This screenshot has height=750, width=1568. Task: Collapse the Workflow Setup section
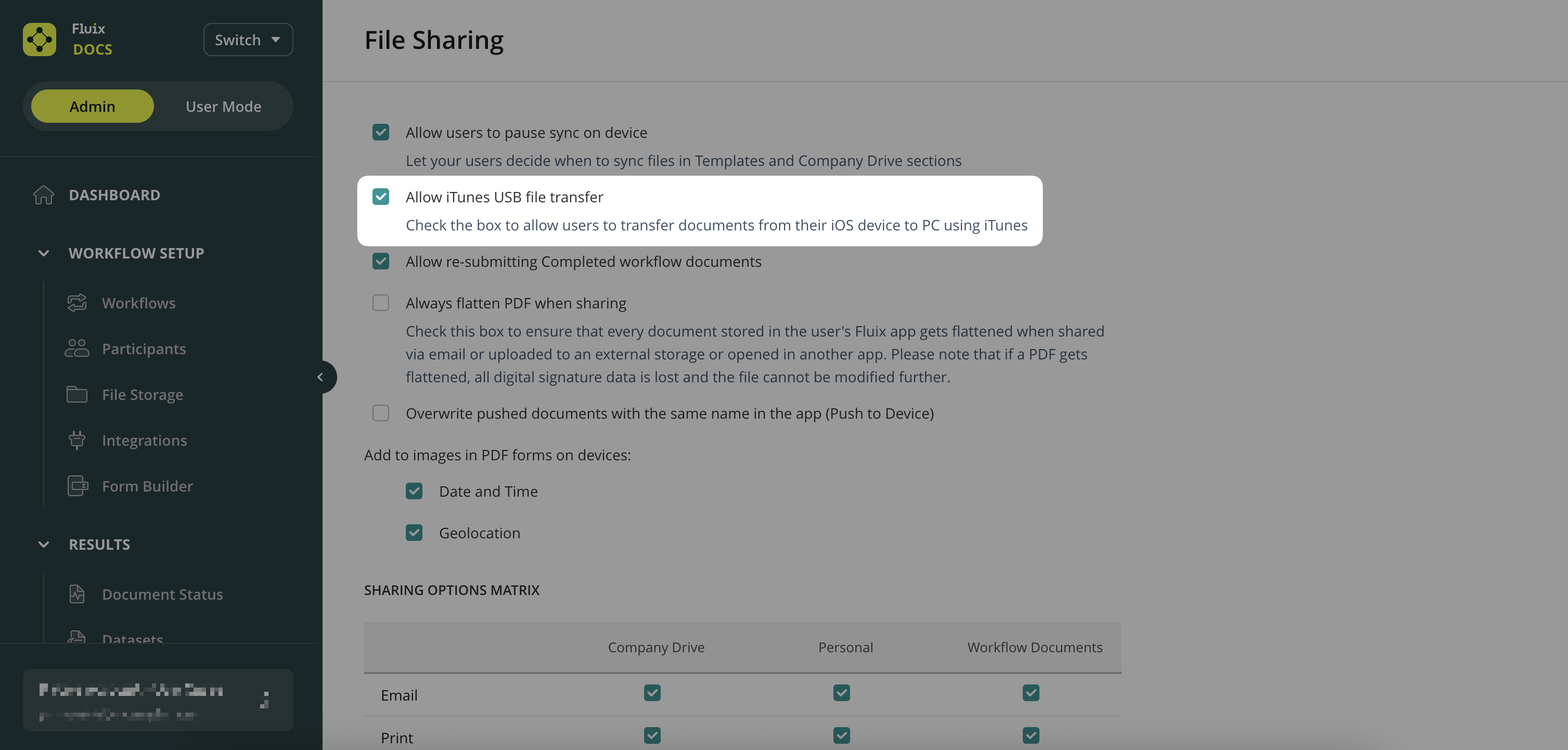click(44, 253)
